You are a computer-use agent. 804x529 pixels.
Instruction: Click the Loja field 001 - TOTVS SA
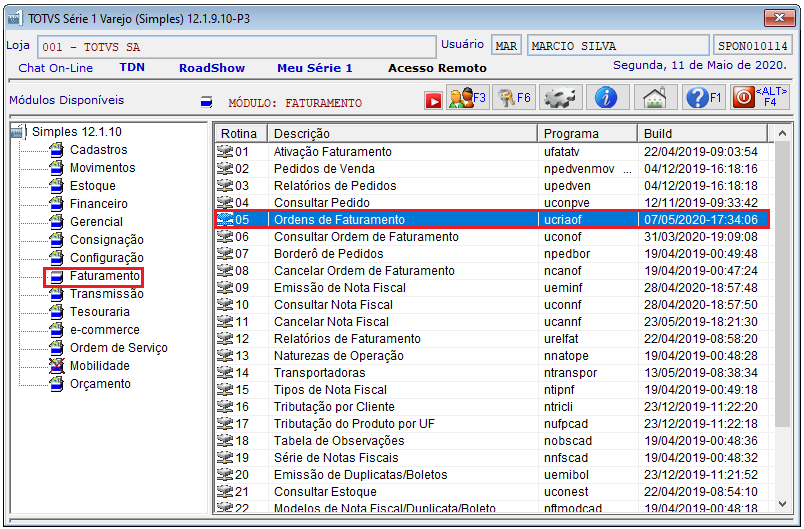[x=236, y=47]
